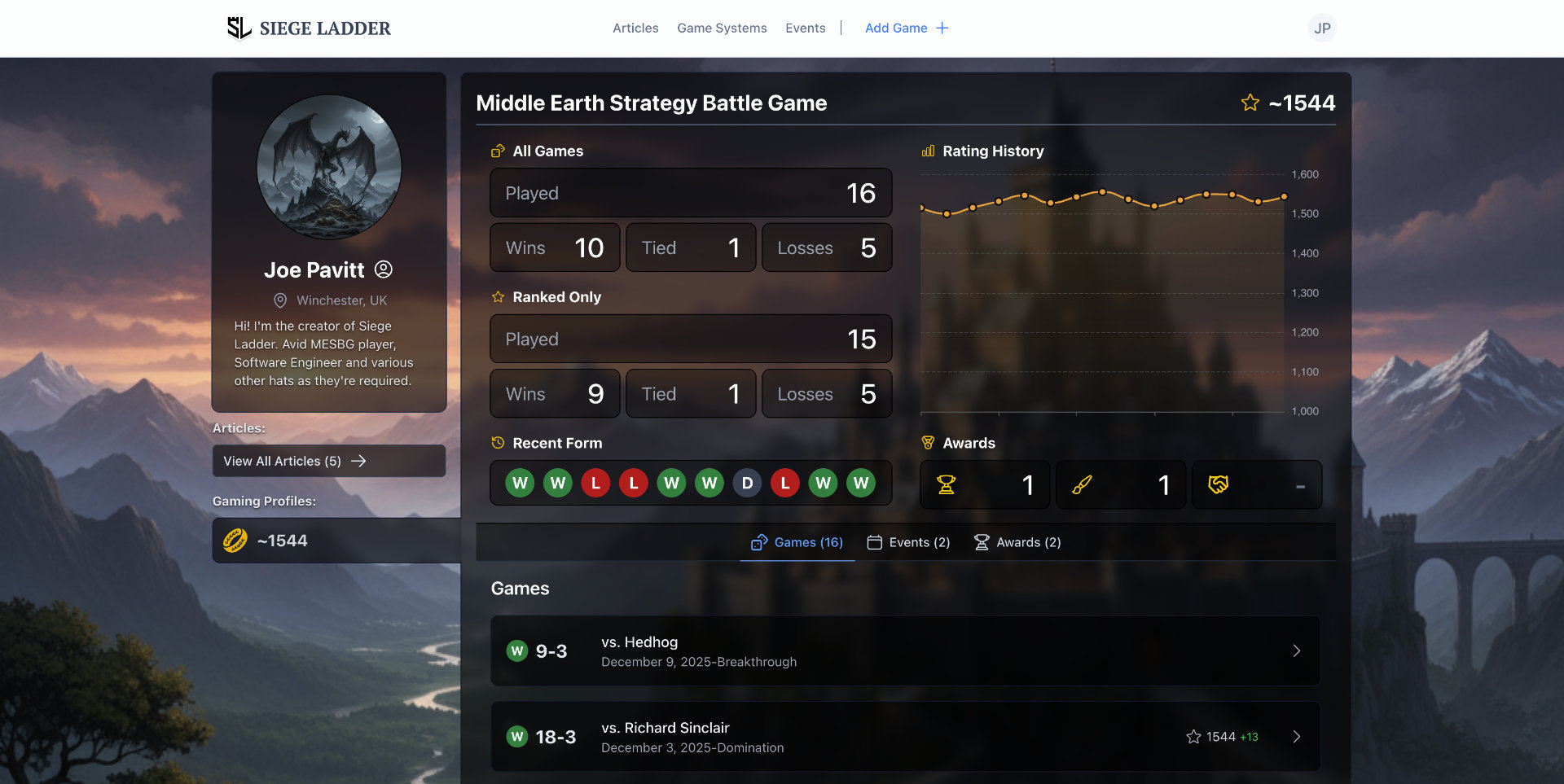Image resolution: width=1564 pixels, height=784 pixels.
Task: Click the location pin near Winchester, UK
Action: pos(279,300)
